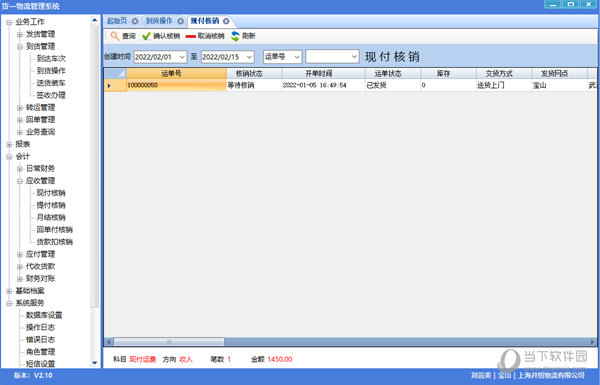Collapse the 应收管理 tree node

(x=20, y=181)
